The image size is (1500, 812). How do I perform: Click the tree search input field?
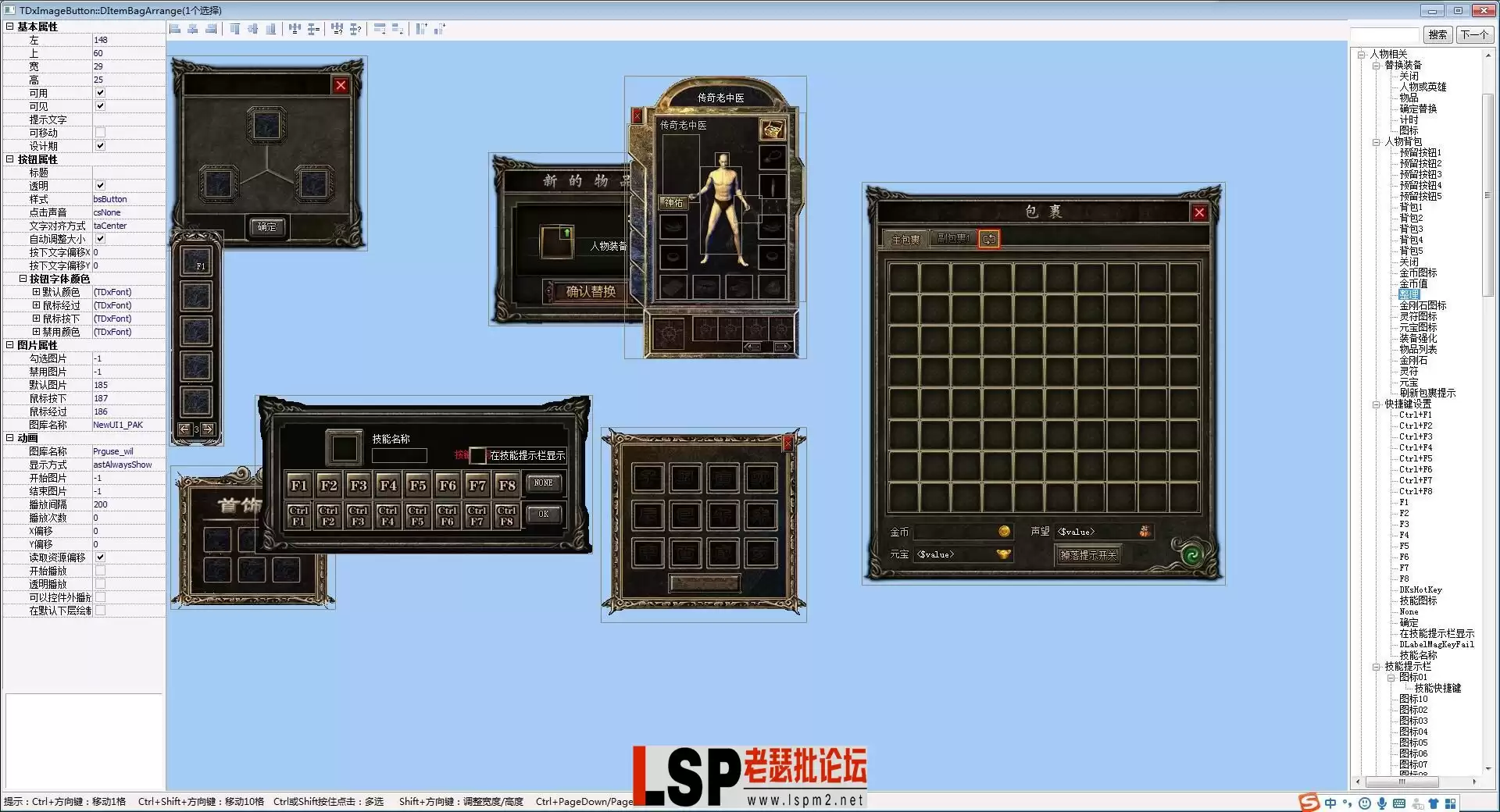tap(1384, 35)
